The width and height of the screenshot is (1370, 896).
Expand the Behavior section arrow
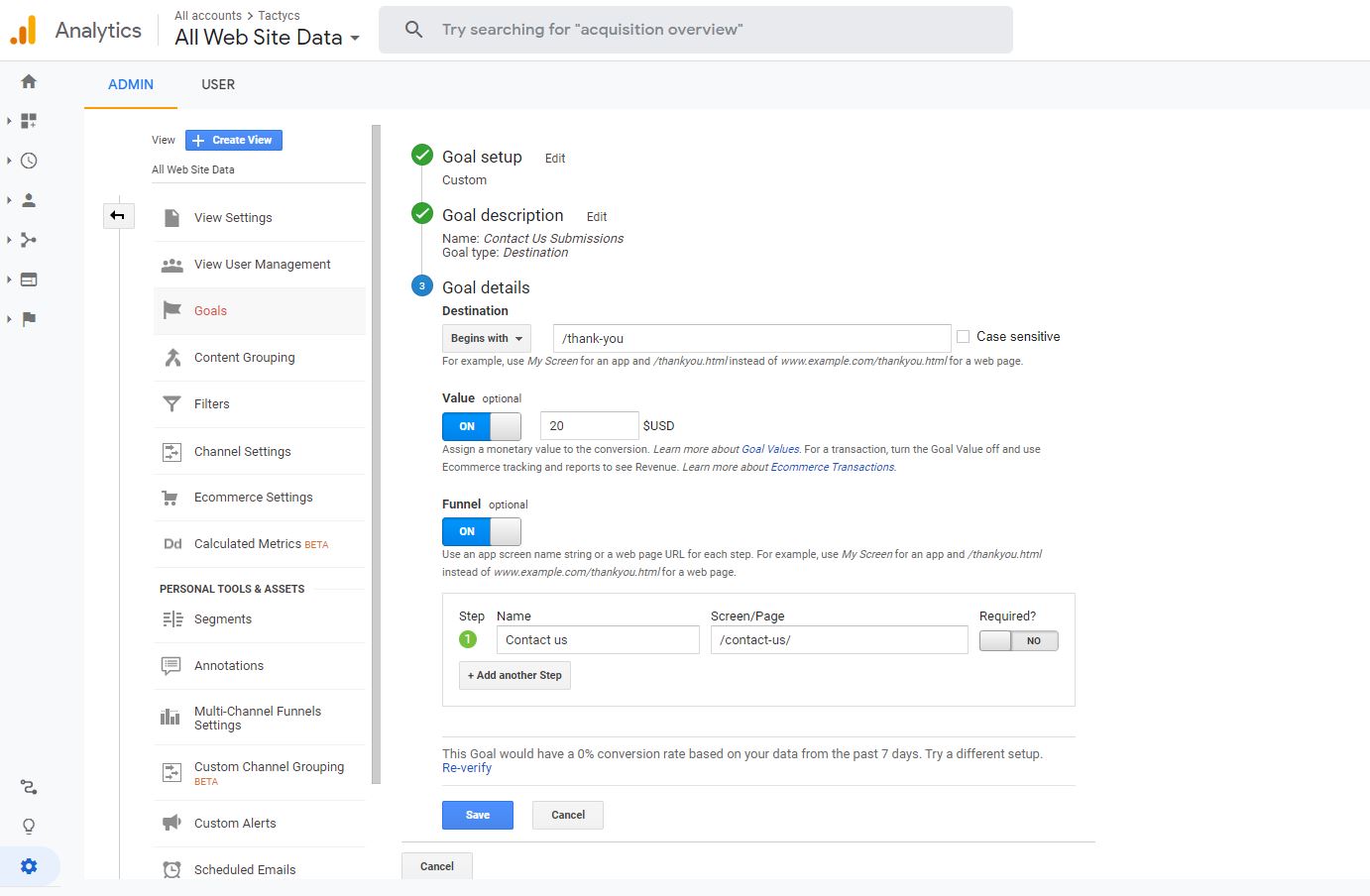(x=9, y=280)
